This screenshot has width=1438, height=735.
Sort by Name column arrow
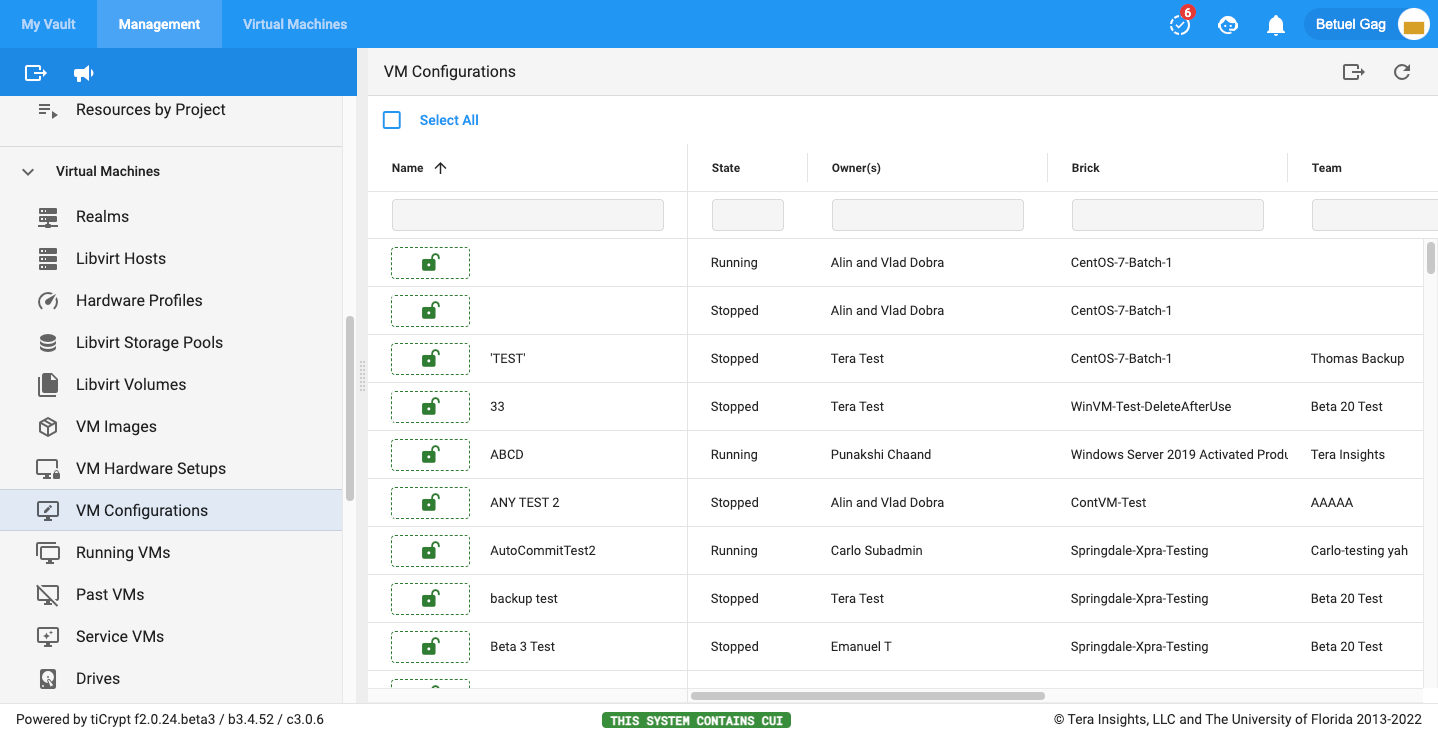[440, 168]
